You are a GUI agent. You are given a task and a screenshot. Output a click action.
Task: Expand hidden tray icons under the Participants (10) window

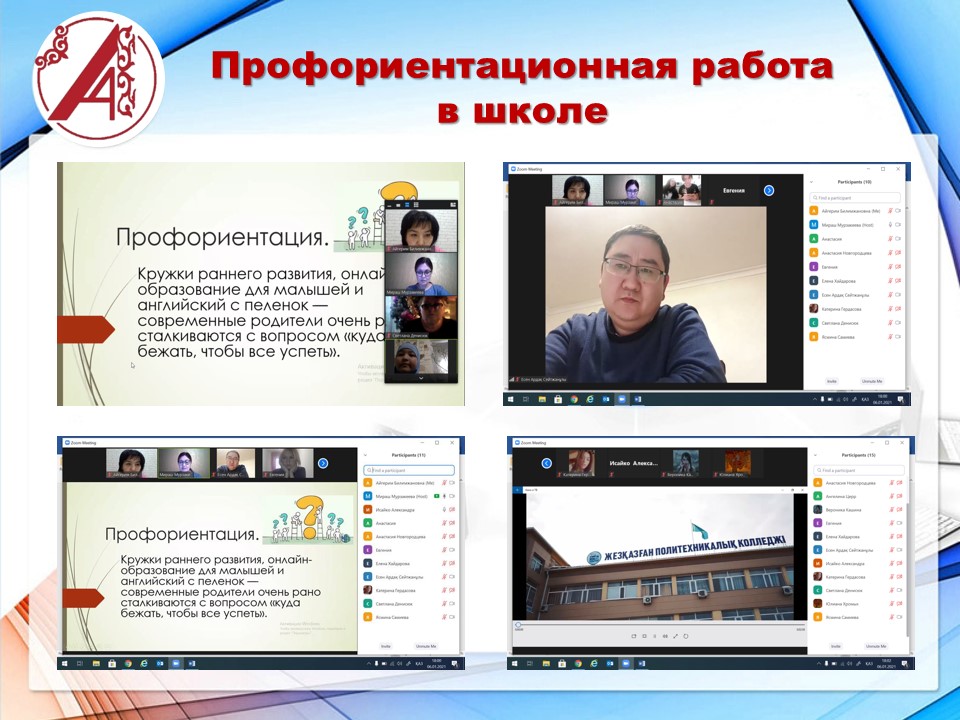[814, 399]
